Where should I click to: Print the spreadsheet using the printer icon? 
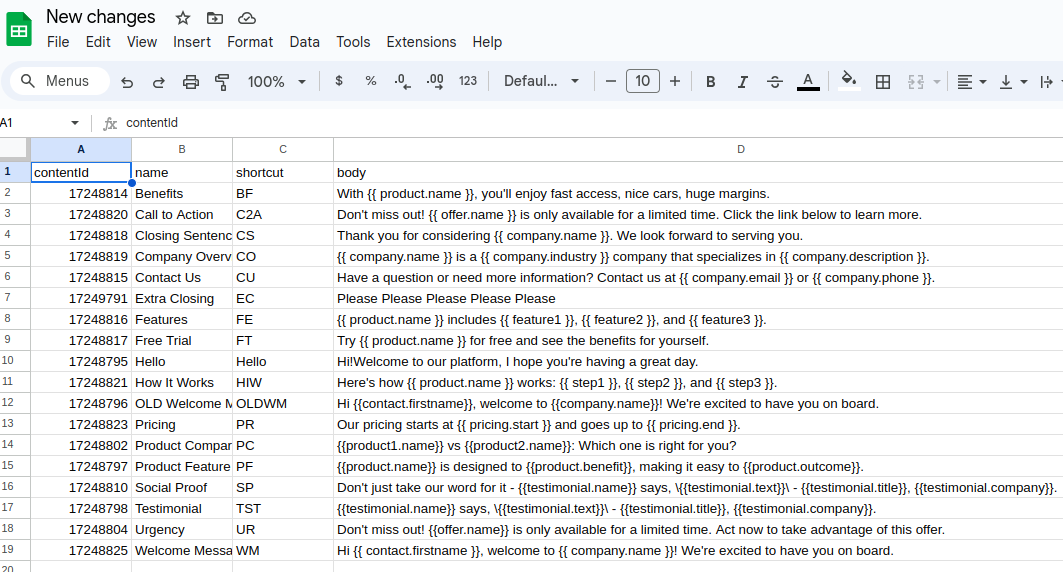(191, 82)
